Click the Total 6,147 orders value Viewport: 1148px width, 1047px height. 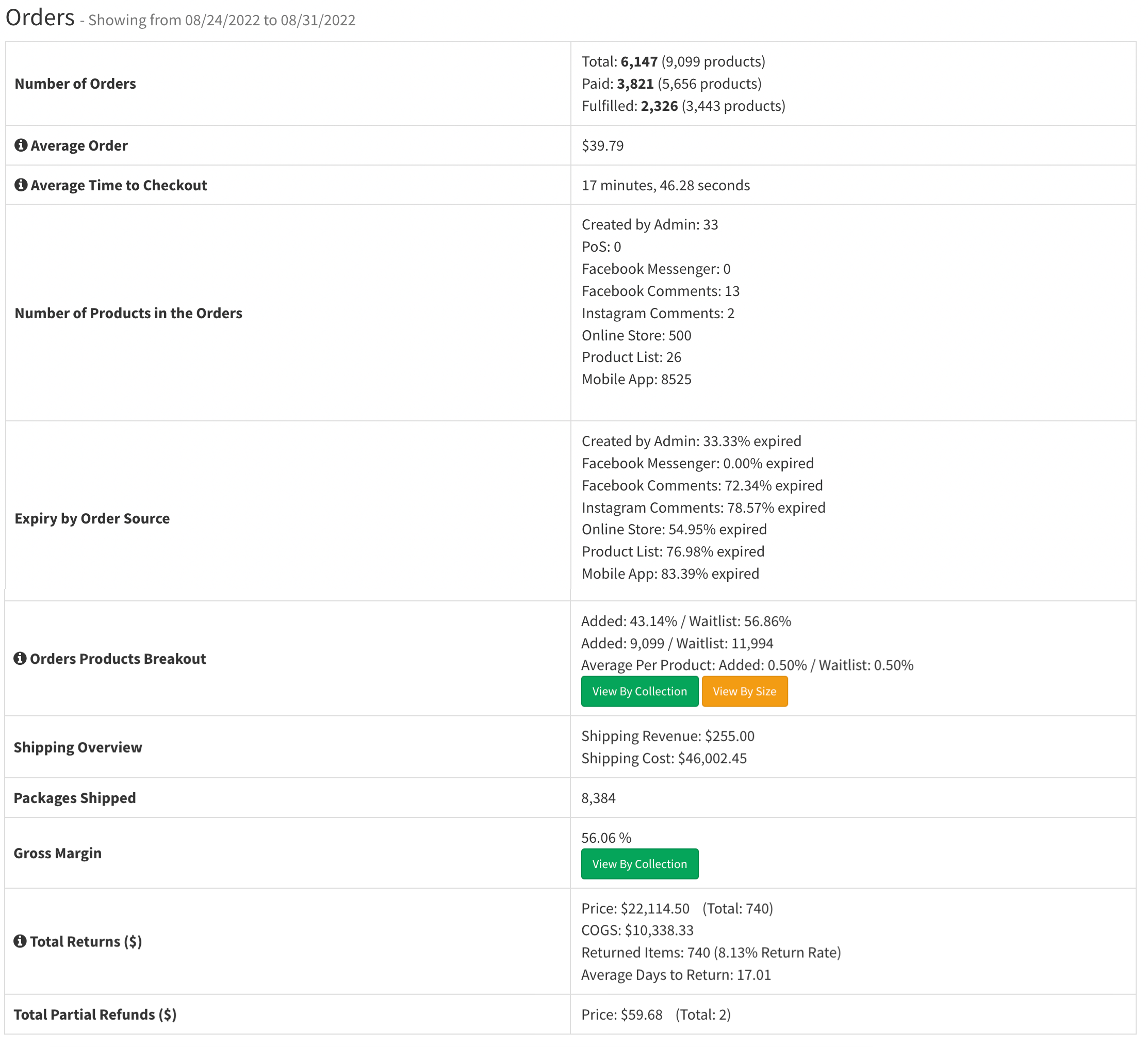pyautogui.click(x=639, y=61)
